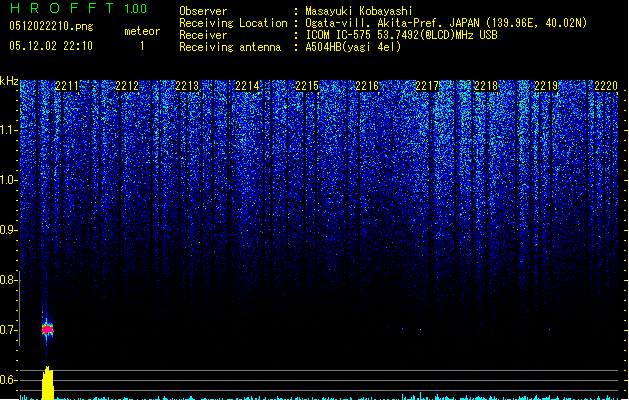
Task: Click the date stamp 05.12.02 22:10
Action: pyautogui.click(x=51, y=46)
